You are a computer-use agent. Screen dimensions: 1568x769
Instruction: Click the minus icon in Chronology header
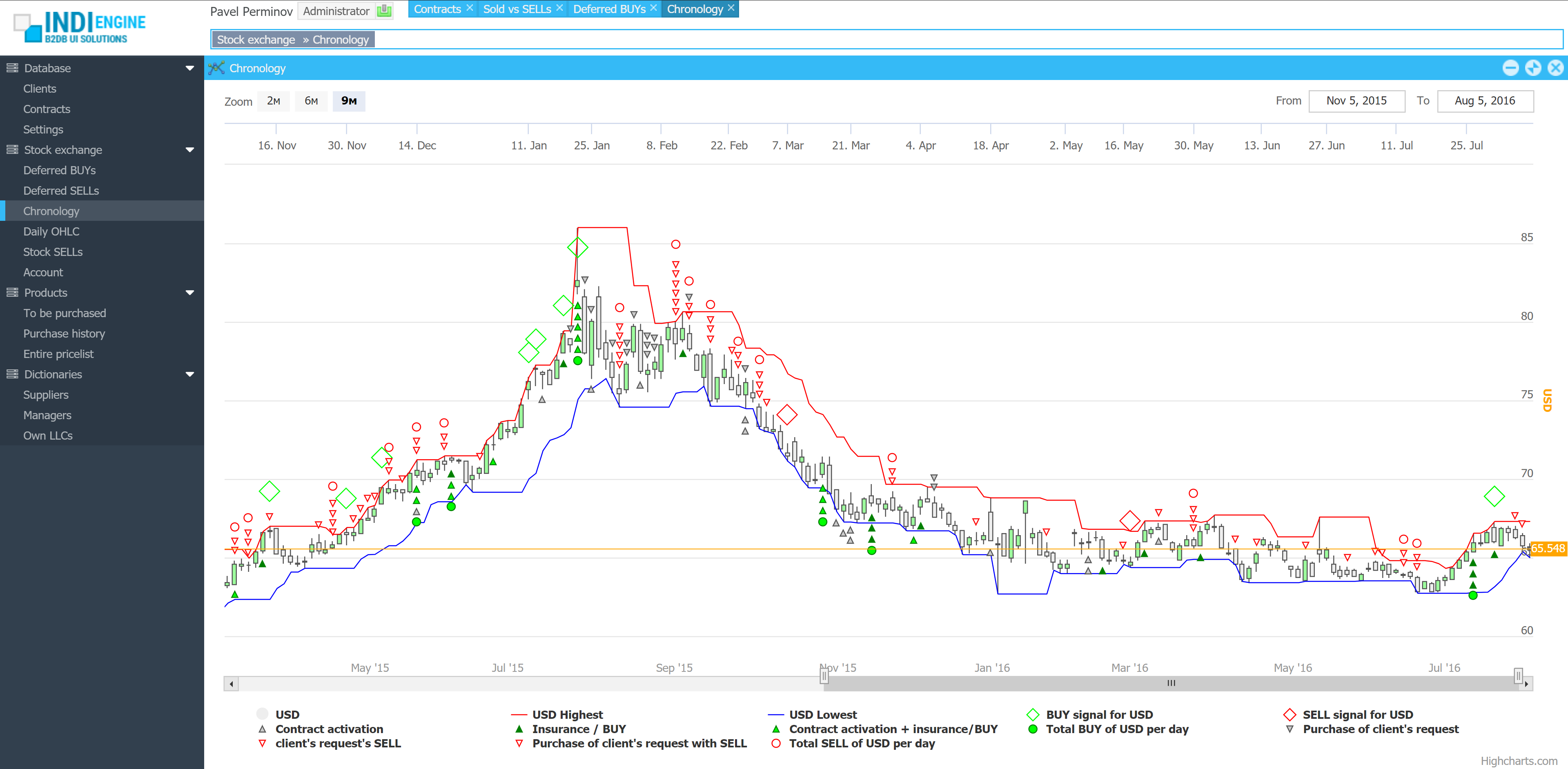click(x=1510, y=68)
